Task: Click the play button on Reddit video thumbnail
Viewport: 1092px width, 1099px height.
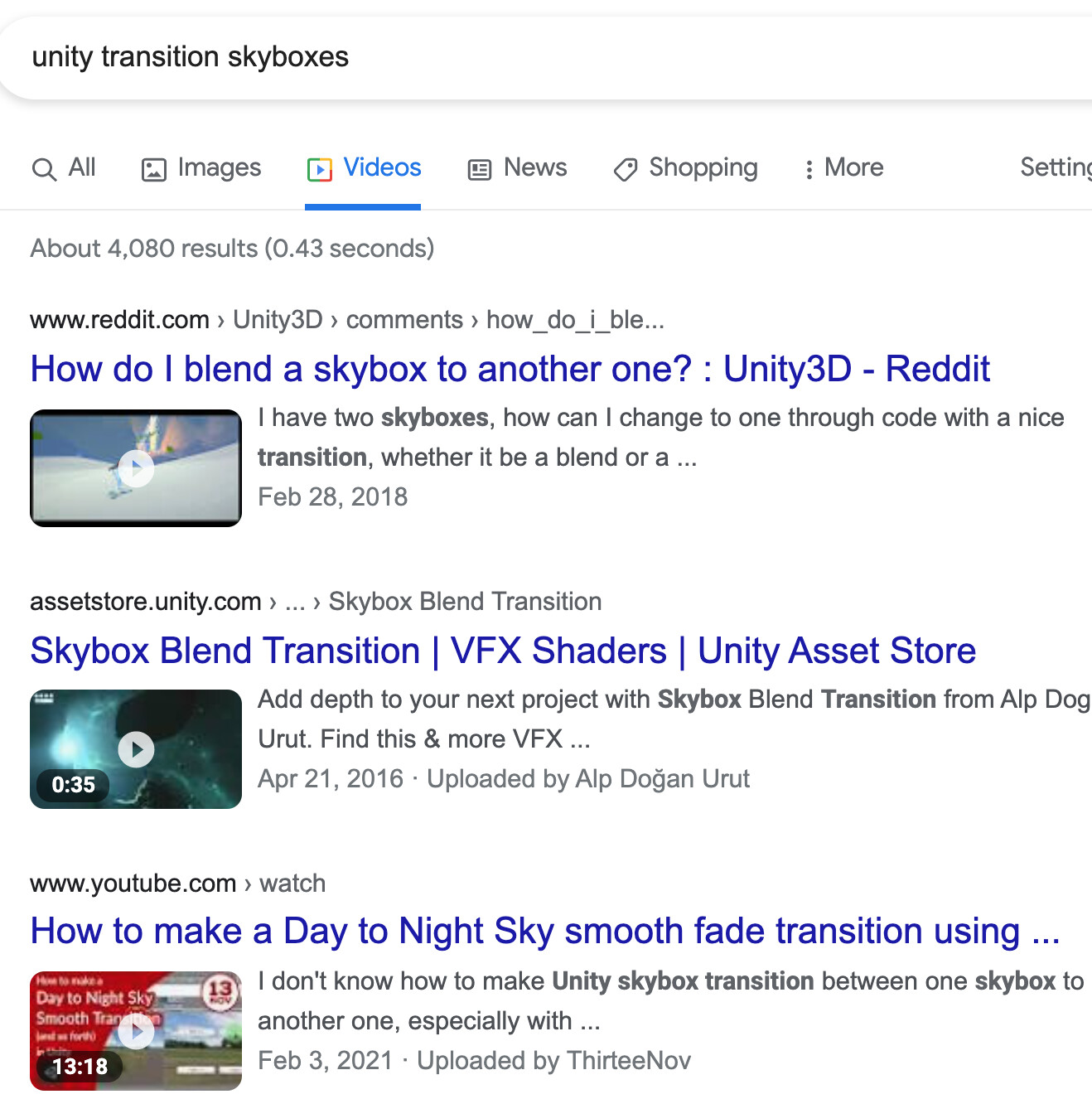Action: (x=135, y=467)
